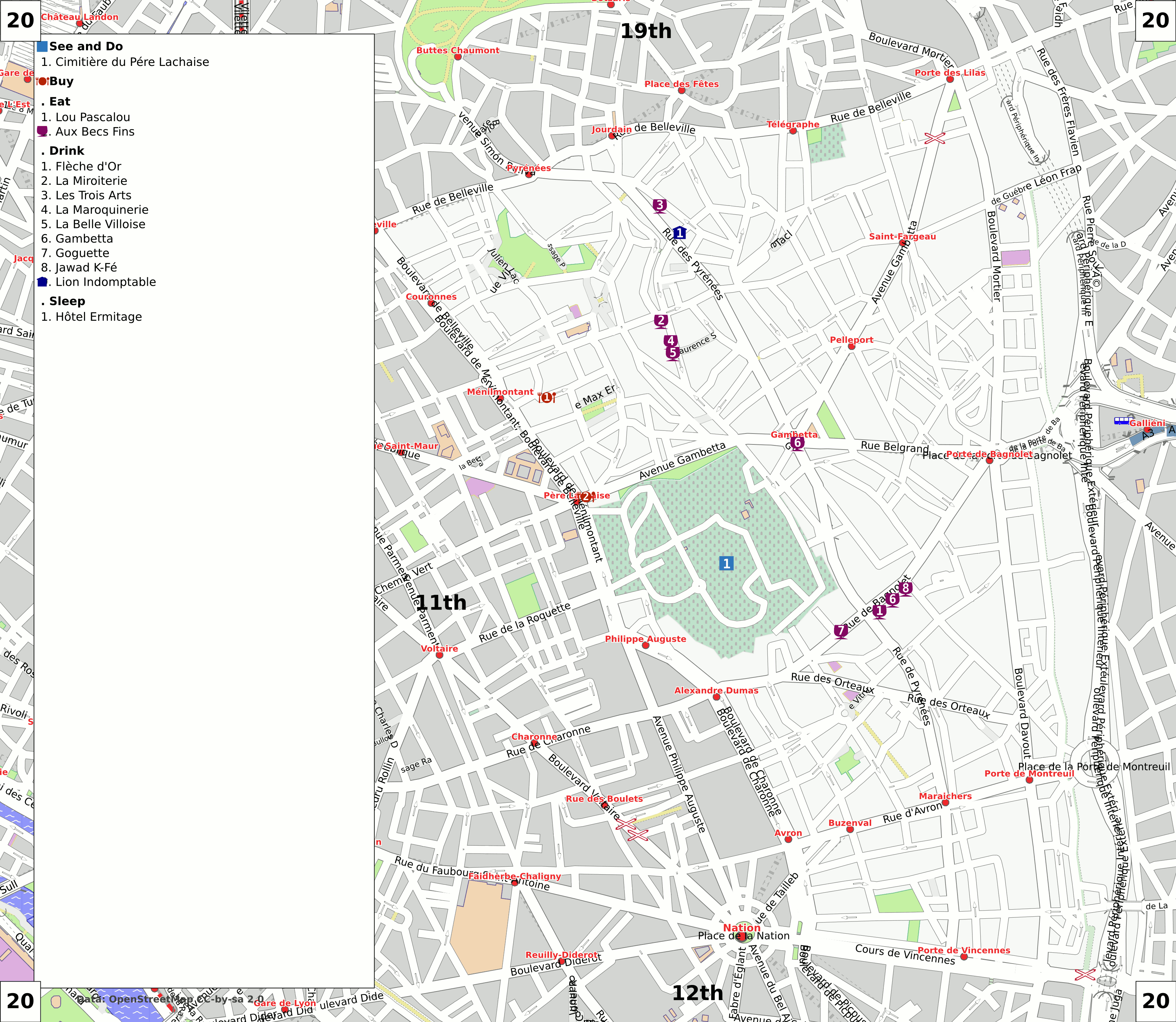The width and height of the screenshot is (1176, 1022).
Task: Click the blue house icon beside Lion Indomptable
Action: pos(42,282)
